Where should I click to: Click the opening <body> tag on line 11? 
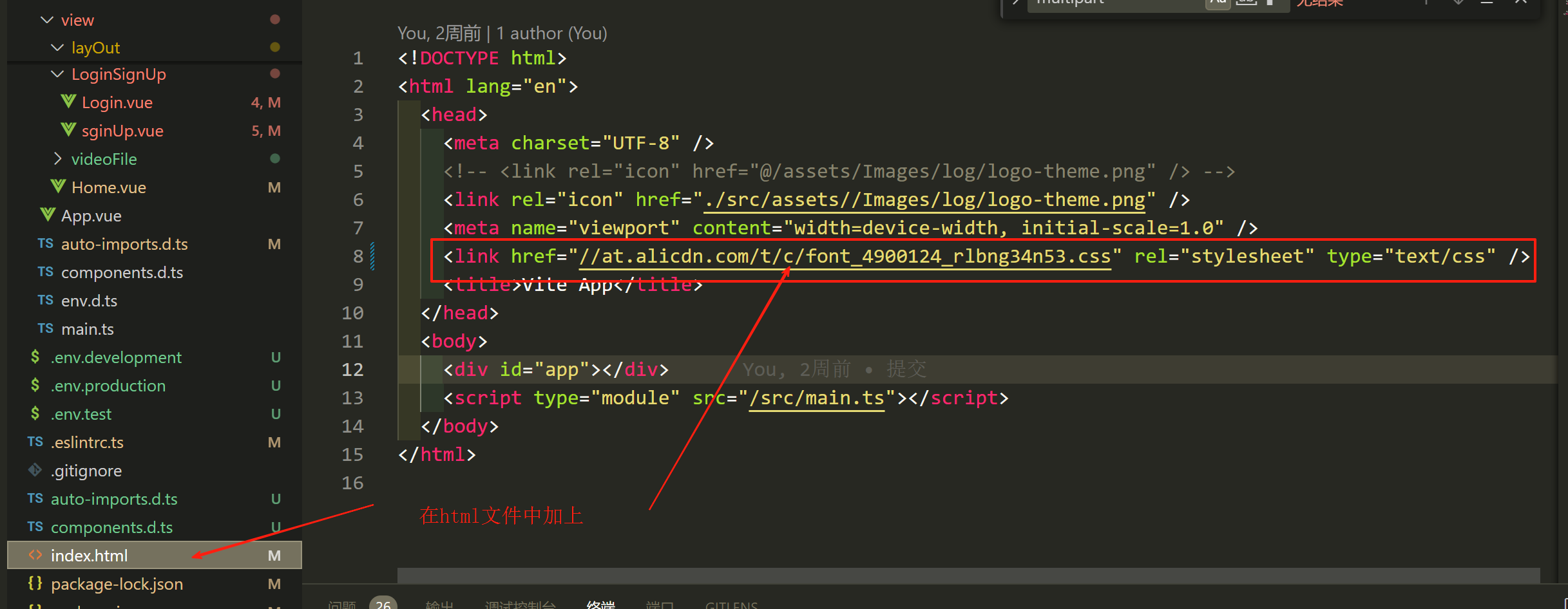coord(454,341)
